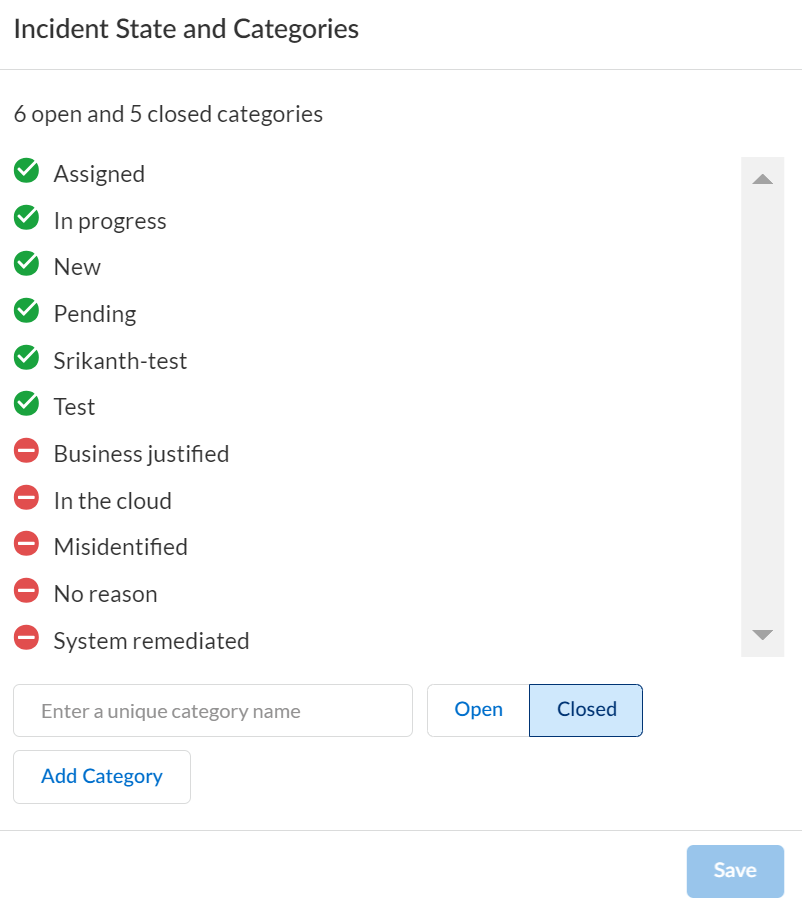This screenshot has width=802, height=908.
Task: Select the Srikanth-test category label
Action: (120, 361)
